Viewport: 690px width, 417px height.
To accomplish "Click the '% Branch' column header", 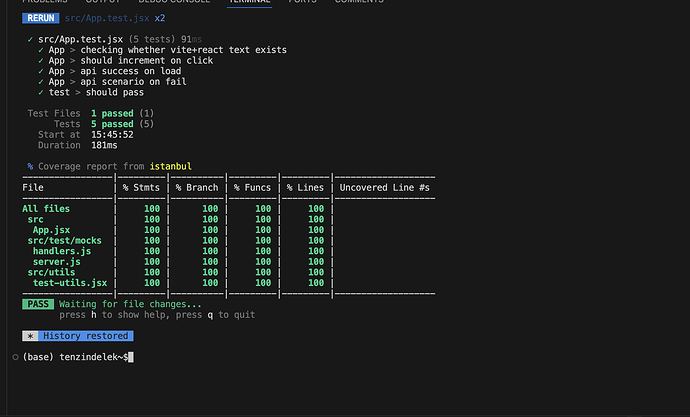I will (197, 187).
